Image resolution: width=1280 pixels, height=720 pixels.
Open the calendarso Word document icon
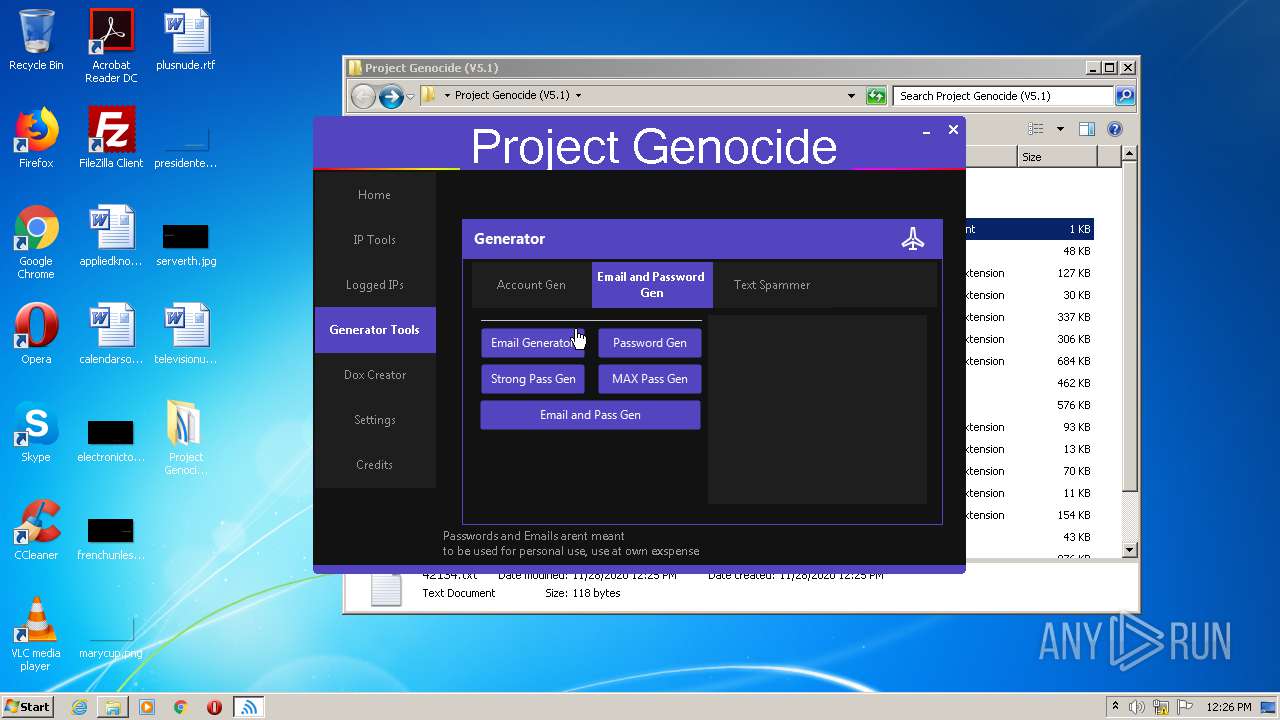111,334
